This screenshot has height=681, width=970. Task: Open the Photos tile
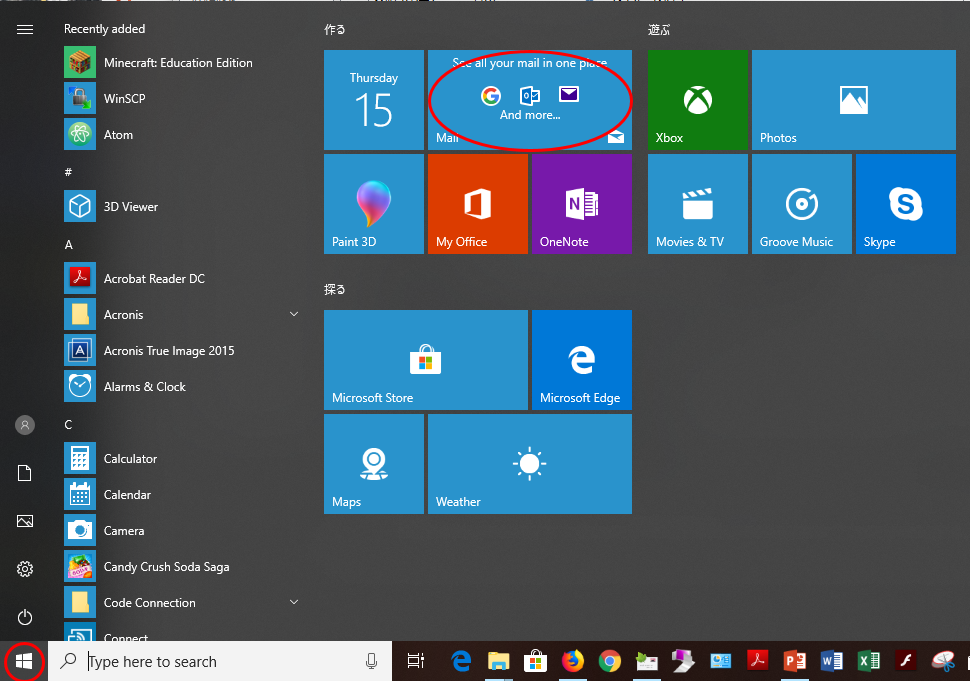point(854,100)
